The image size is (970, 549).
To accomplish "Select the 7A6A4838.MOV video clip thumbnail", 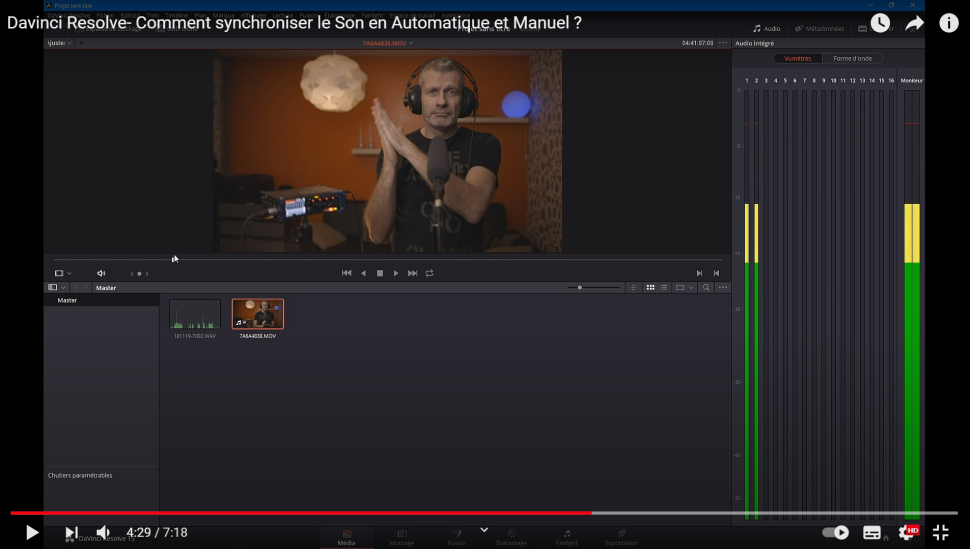I will [x=258, y=314].
